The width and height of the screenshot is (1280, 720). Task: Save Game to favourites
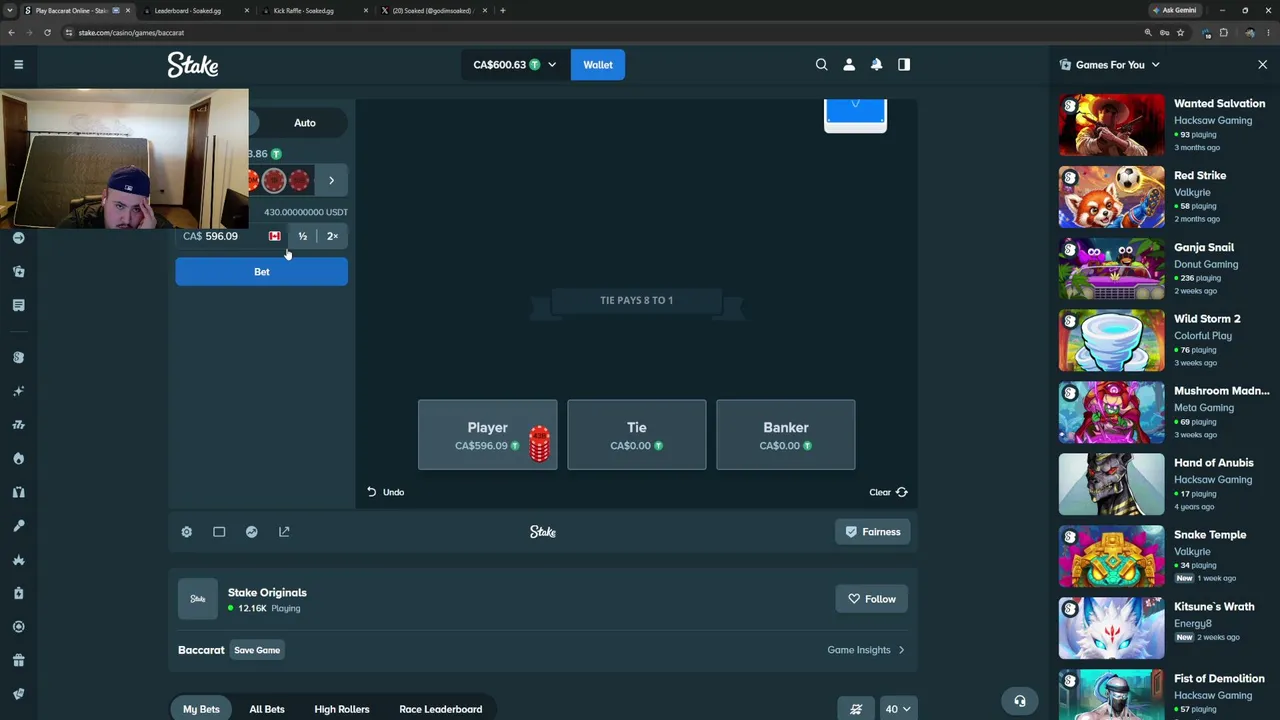coord(257,650)
